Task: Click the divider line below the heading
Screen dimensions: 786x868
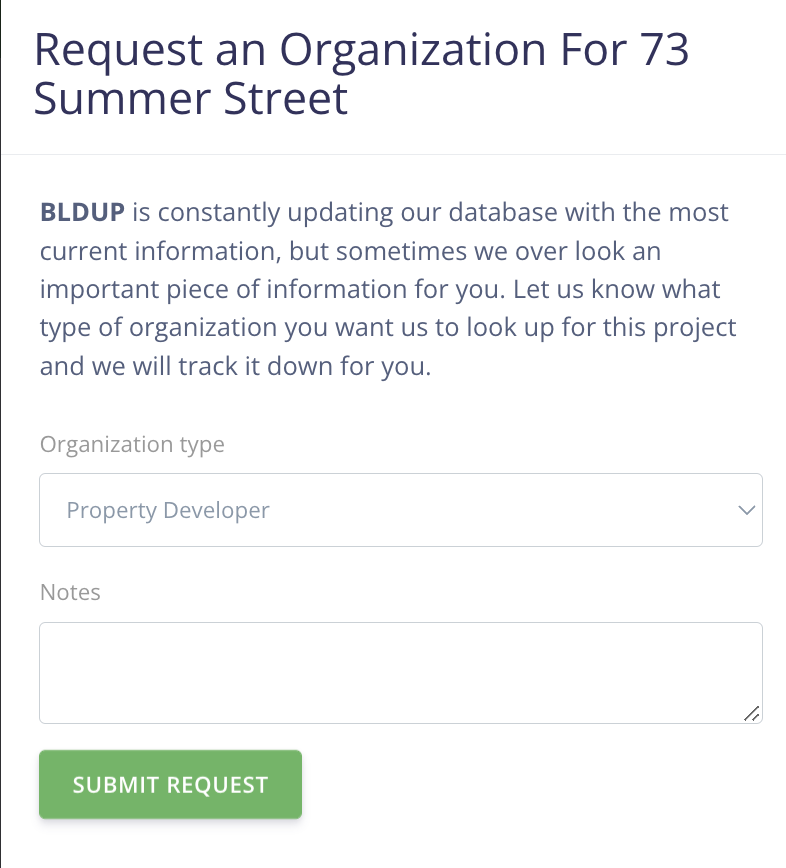Action: point(393,155)
